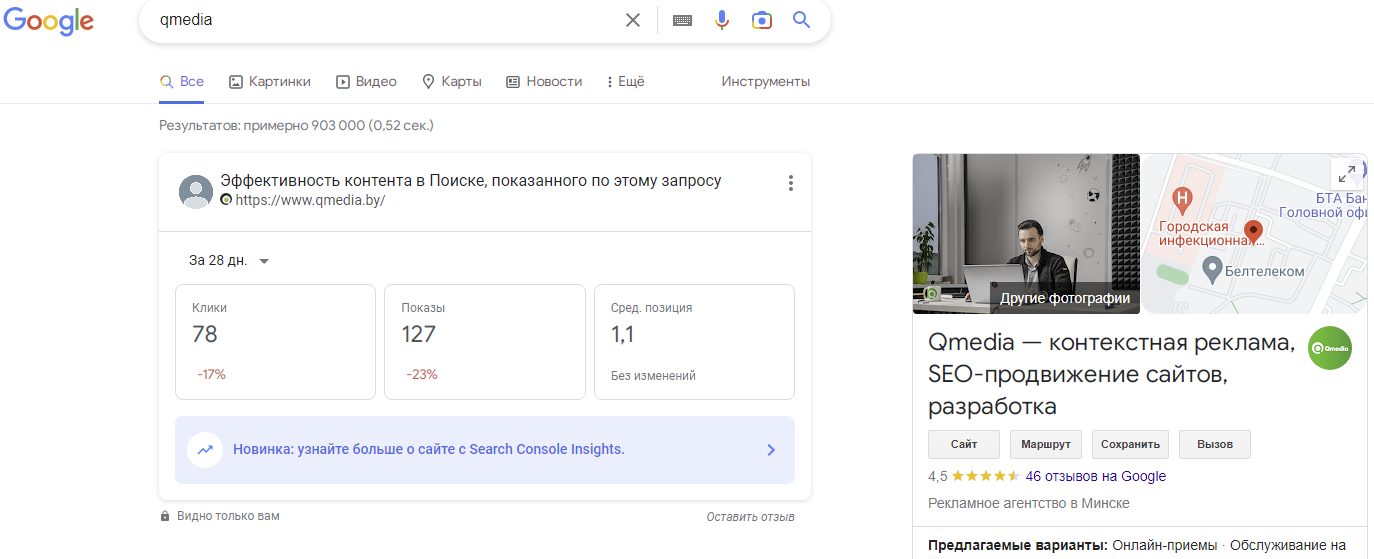Click the Результатов: примерно 903 000 text
This screenshot has height=559, width=1374.
296,126
